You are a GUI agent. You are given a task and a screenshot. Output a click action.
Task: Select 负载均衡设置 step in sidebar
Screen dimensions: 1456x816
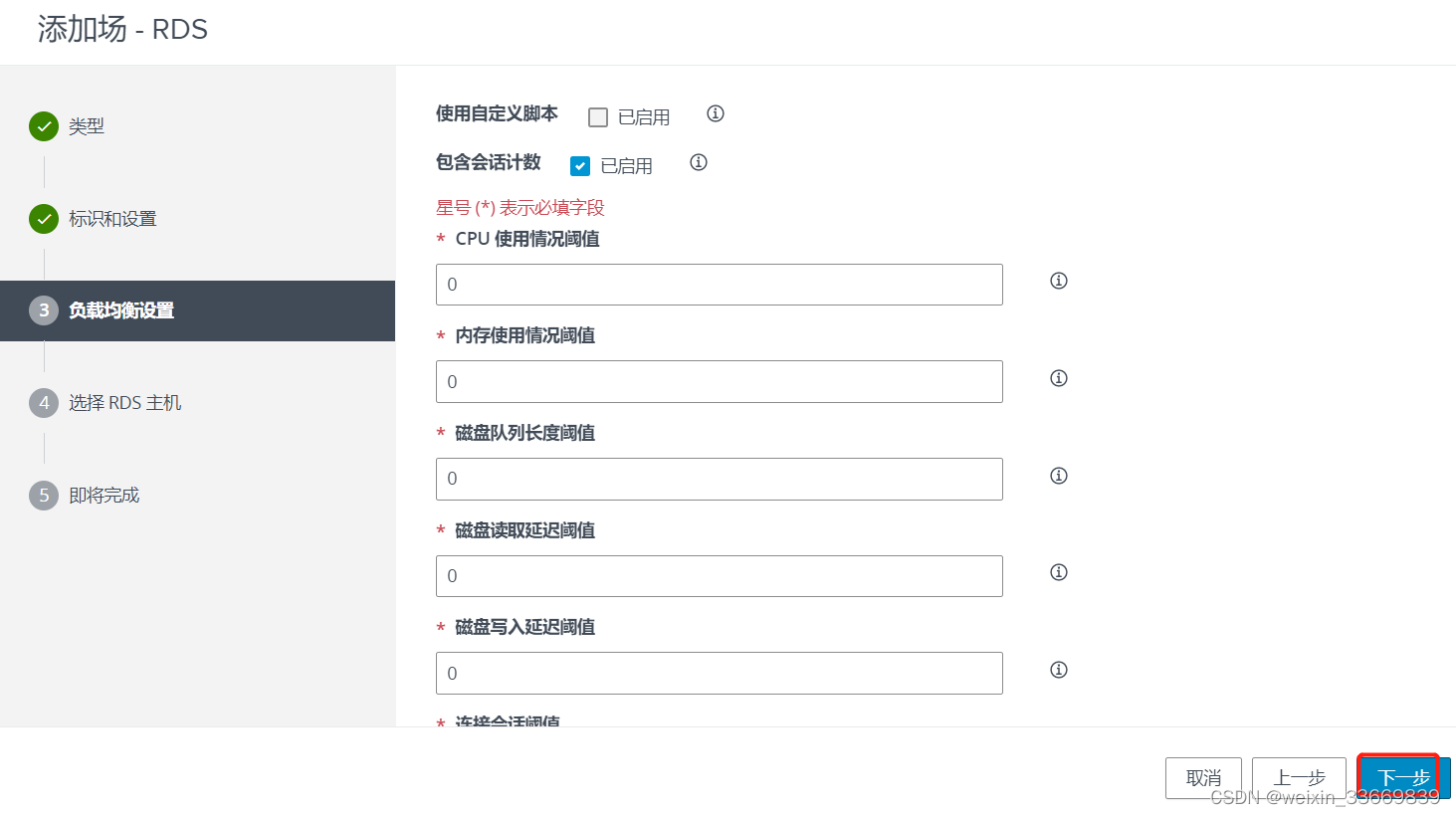[120, 310]
